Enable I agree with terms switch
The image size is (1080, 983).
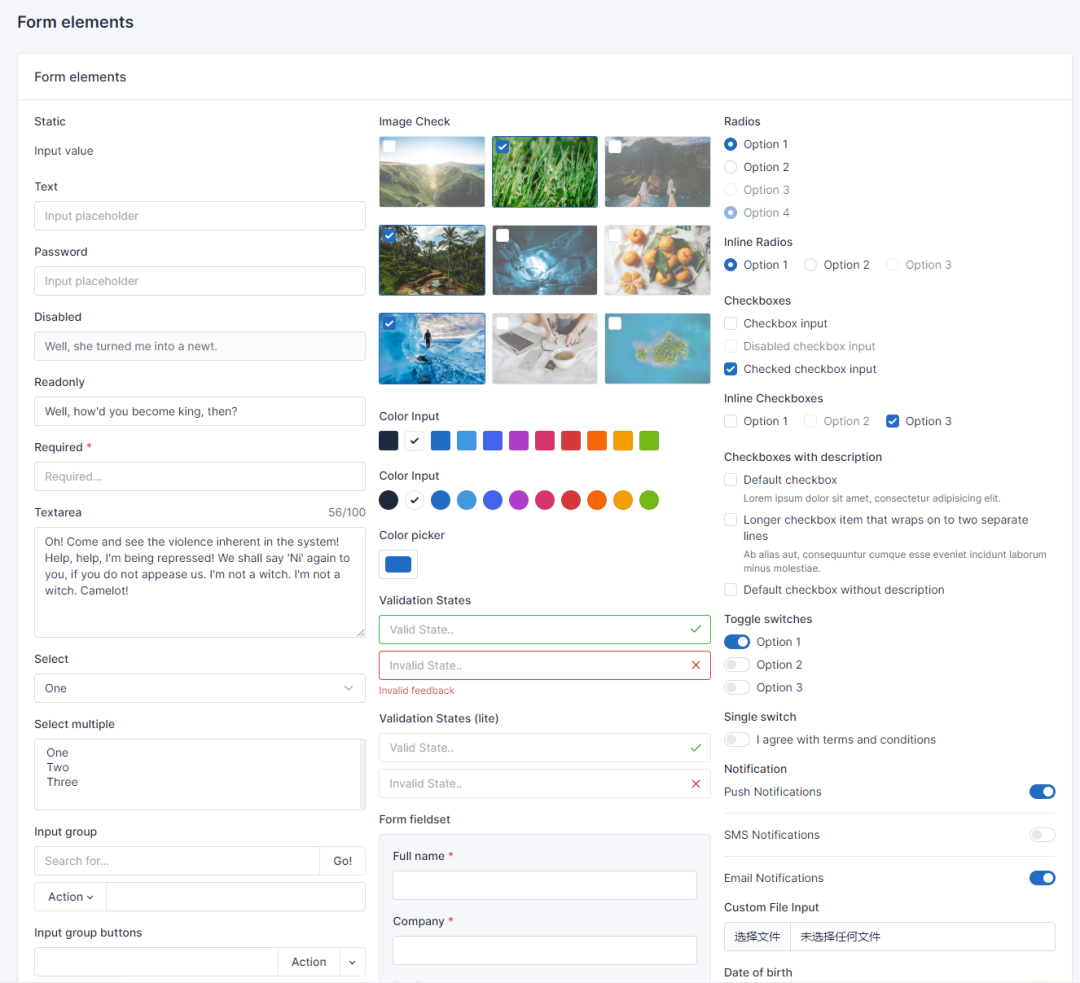coord(737,739)
